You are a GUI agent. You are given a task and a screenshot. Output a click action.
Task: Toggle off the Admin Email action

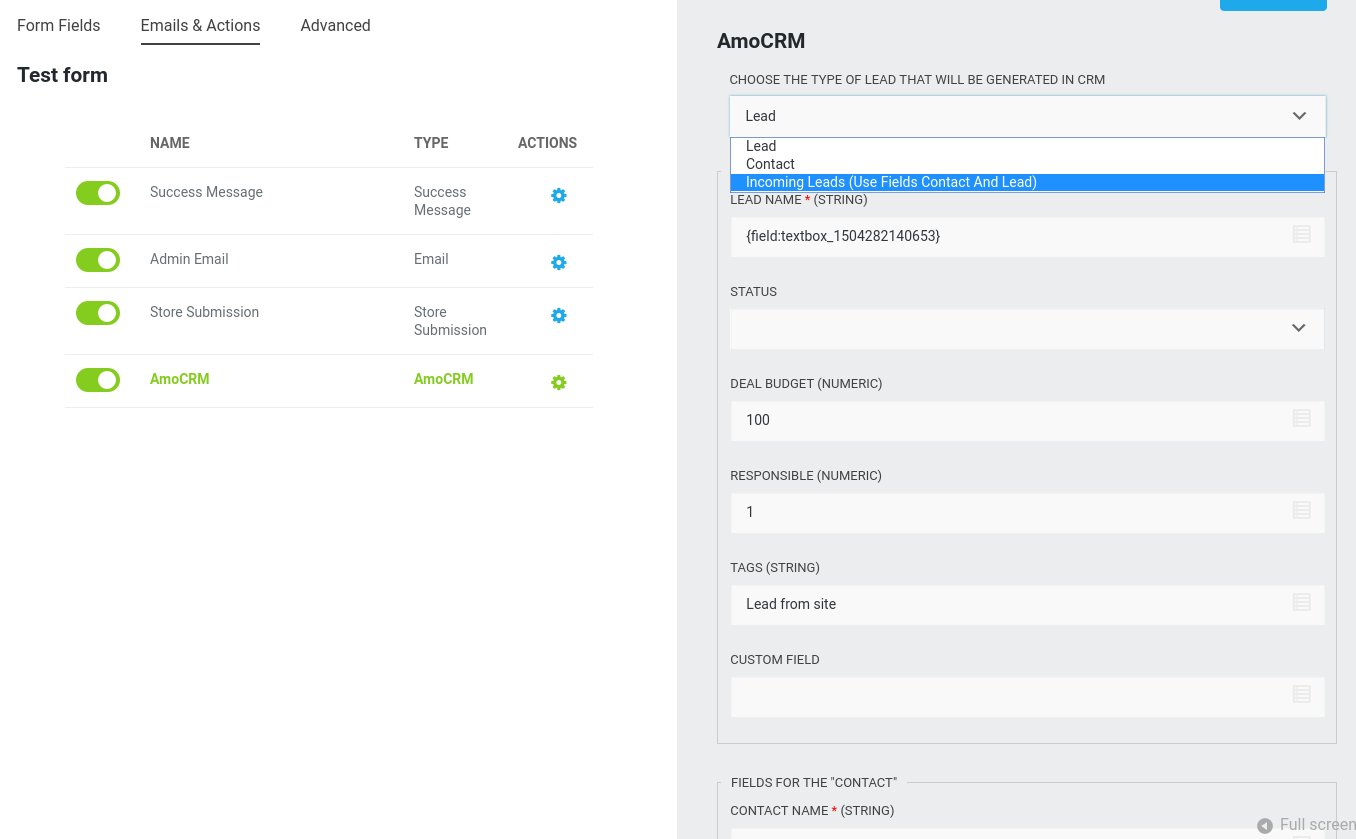click(x=98, y=260)
